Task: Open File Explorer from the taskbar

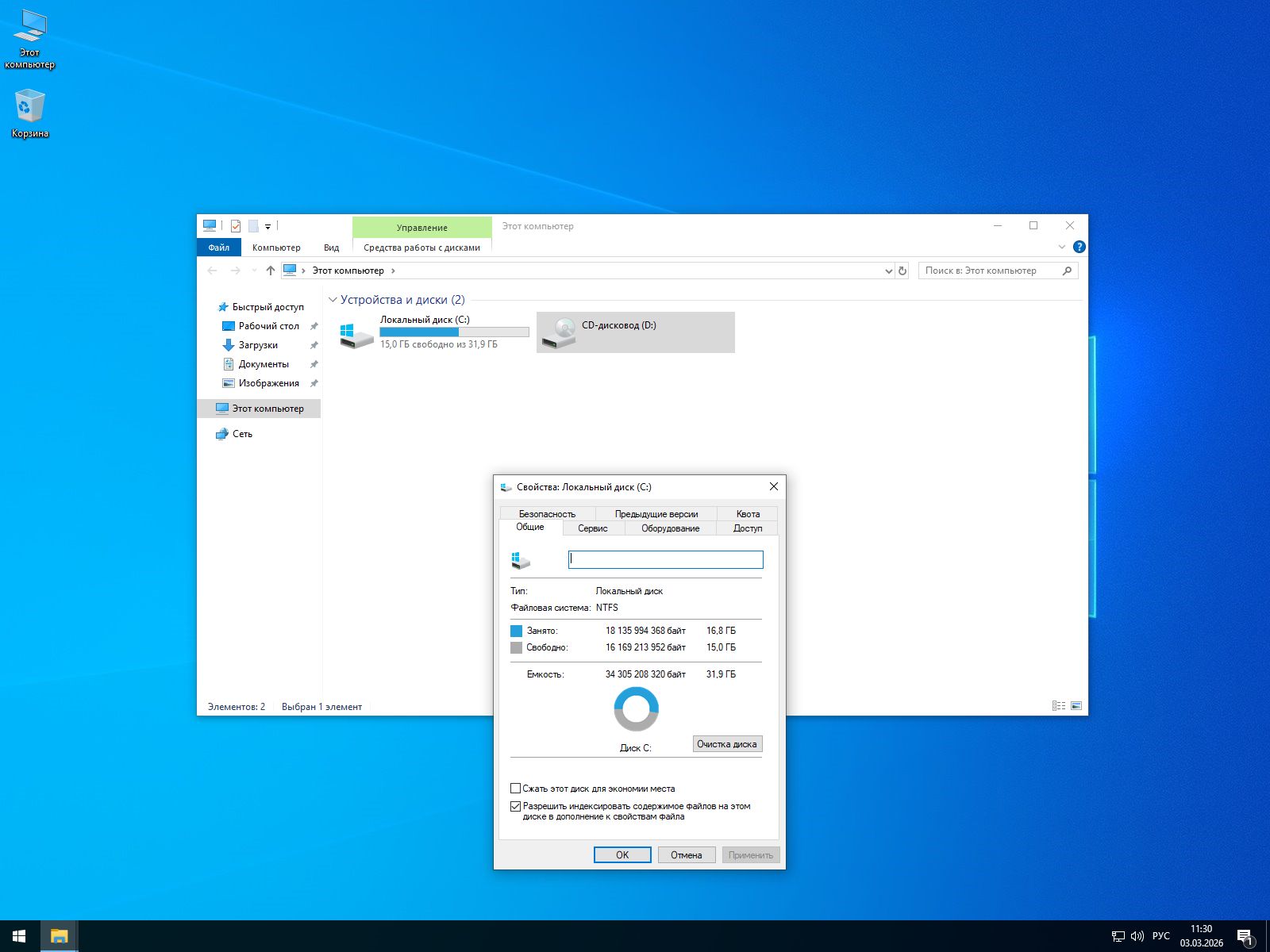Action: (59, 936)
